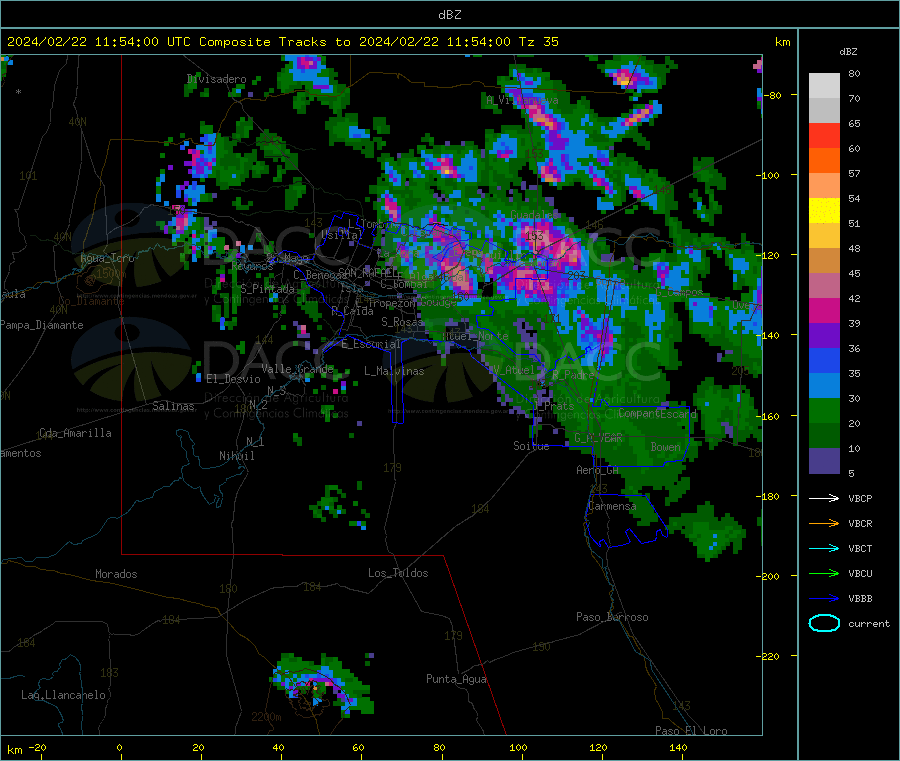
Task: Click the 'Los_Toldos' map label
Action: 398,573
